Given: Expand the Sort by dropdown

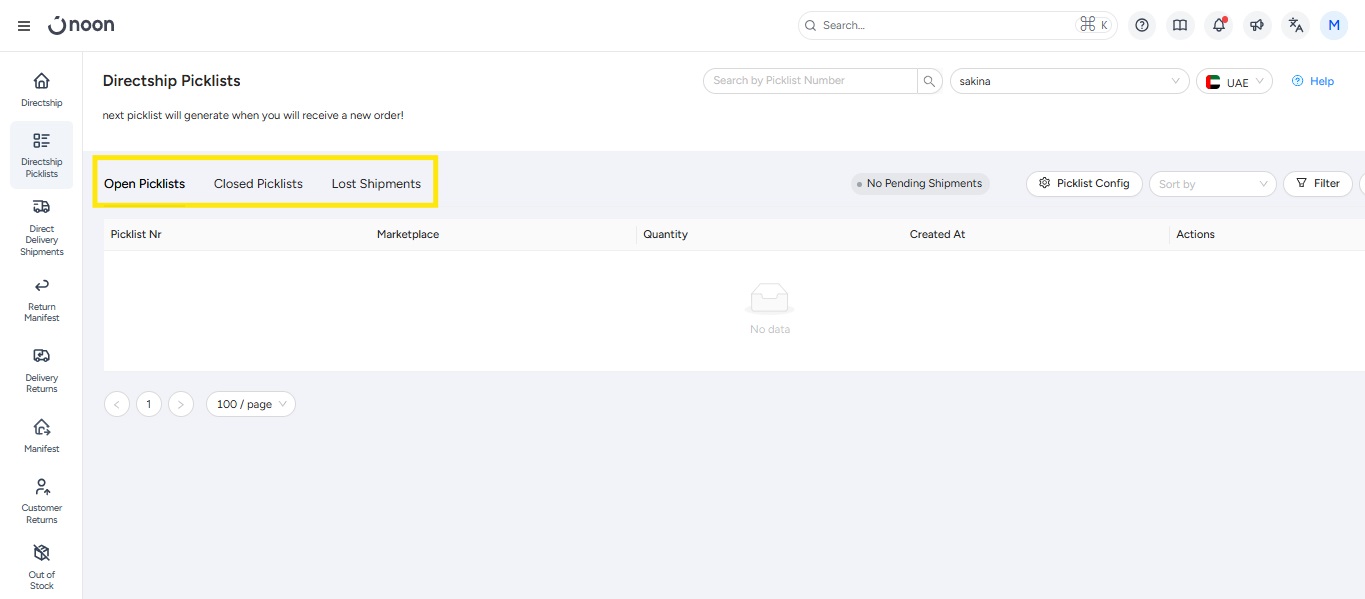Looking at the screenshot, I should tap(1213, 184).
